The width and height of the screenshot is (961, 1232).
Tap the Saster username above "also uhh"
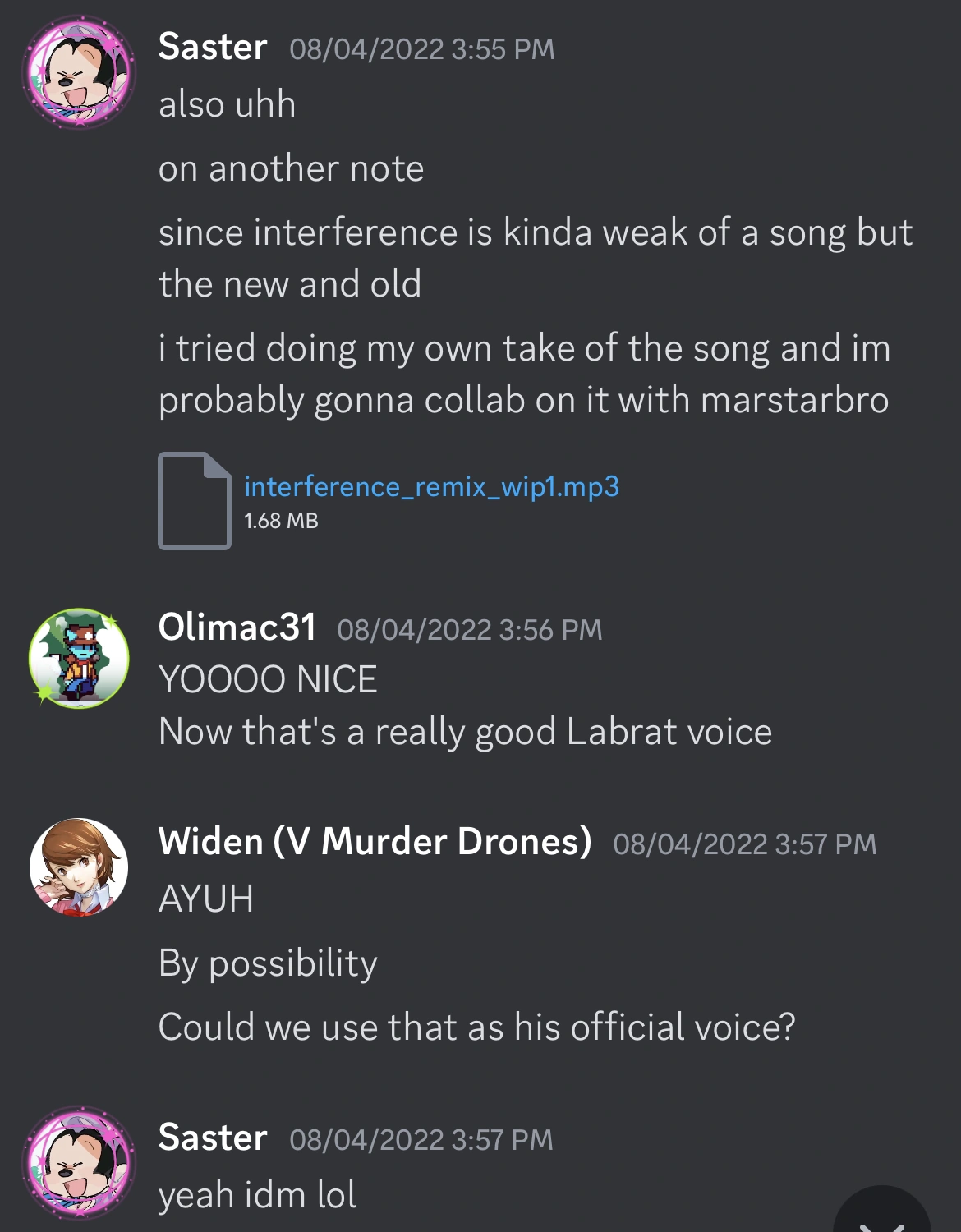click(x=213, y=47)
